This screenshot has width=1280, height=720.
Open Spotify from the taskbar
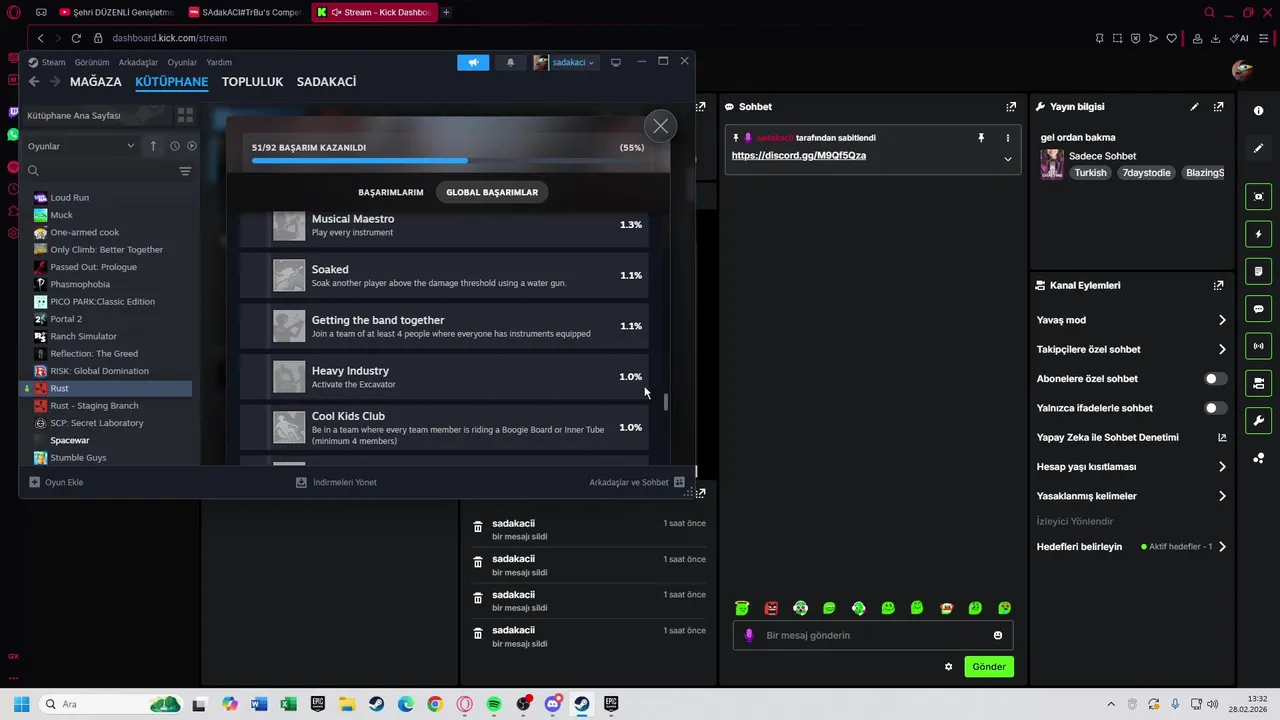[494, 704]
